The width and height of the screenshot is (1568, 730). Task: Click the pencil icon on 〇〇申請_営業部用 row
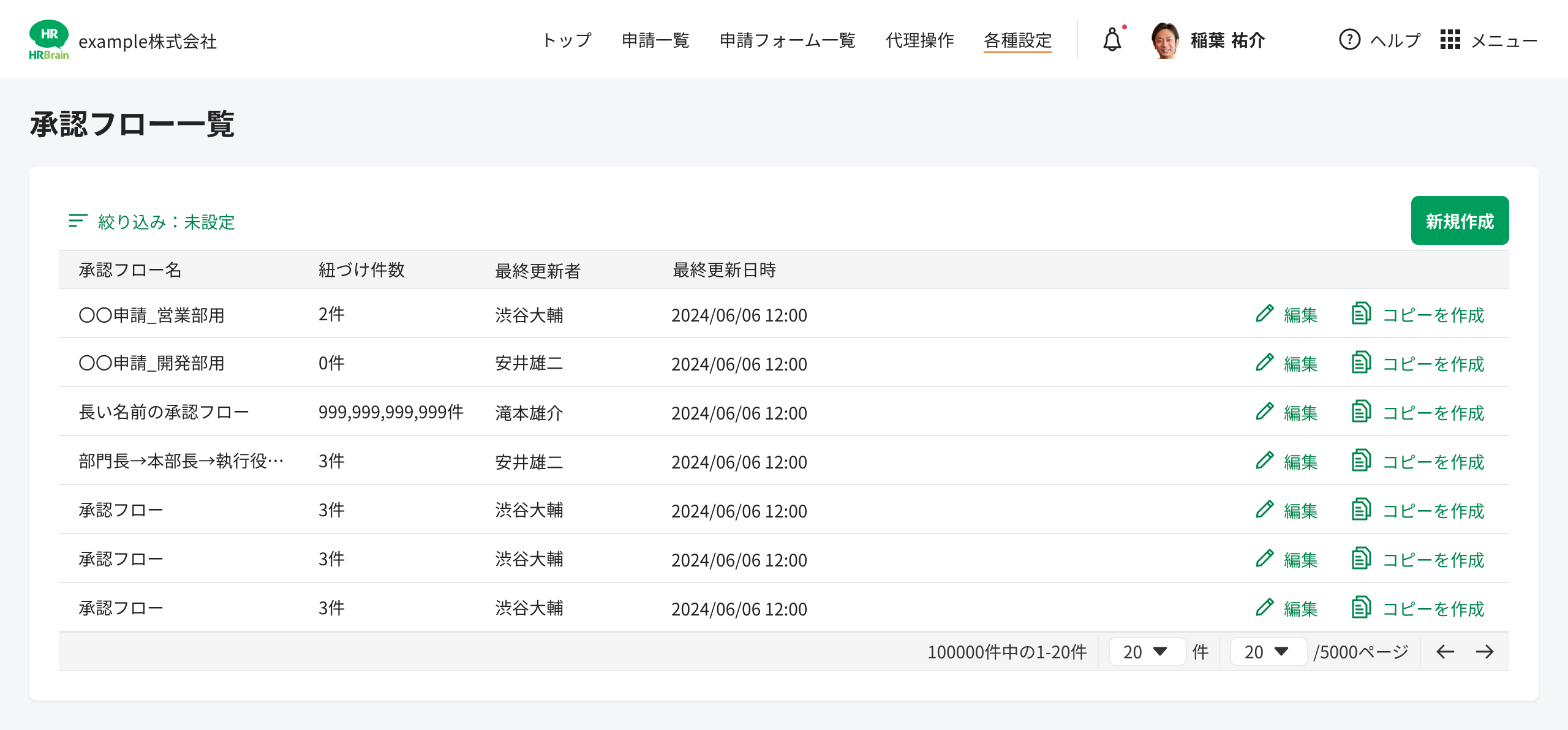(1264, 314)
